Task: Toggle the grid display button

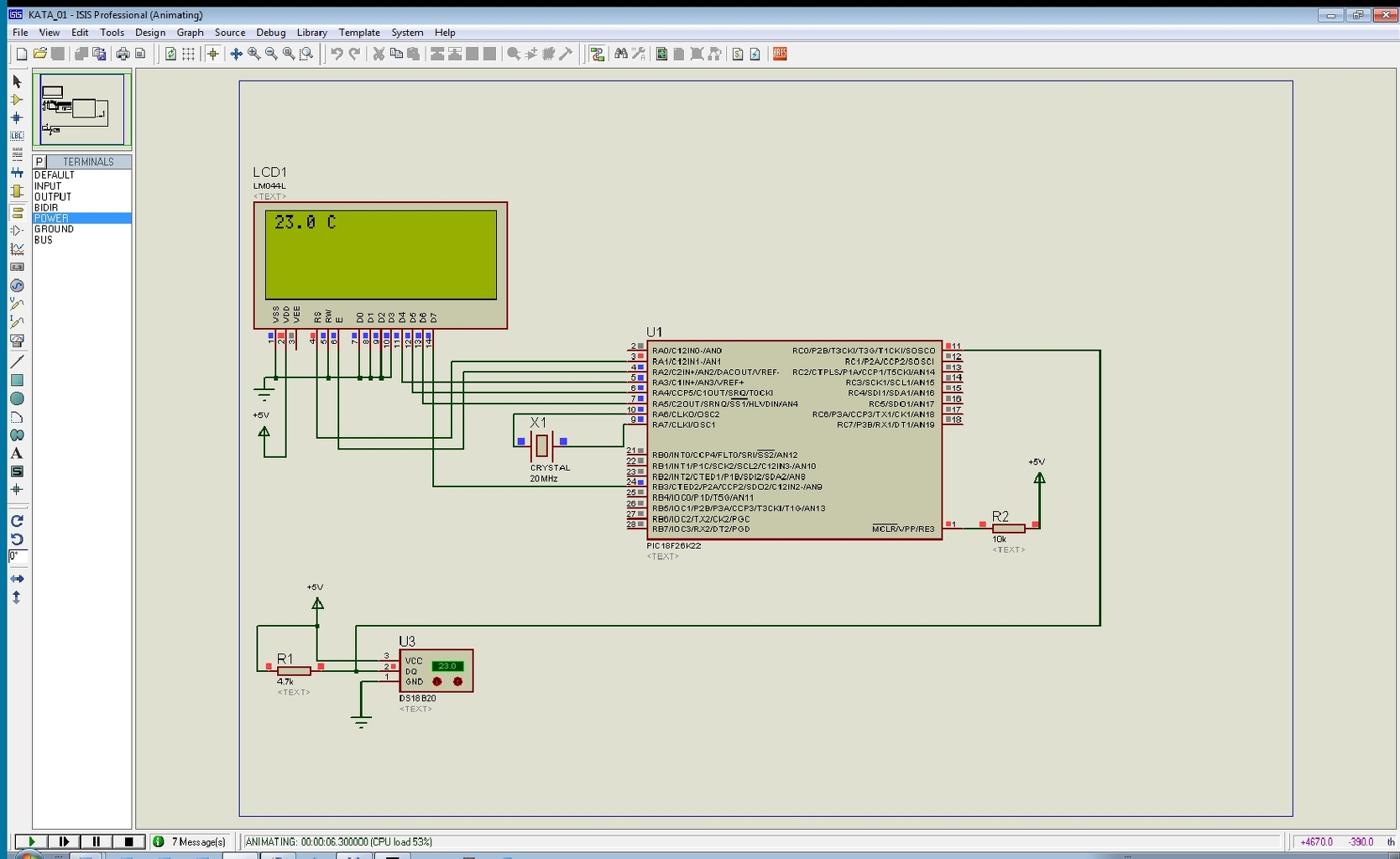Action: [x=188, y=54]
